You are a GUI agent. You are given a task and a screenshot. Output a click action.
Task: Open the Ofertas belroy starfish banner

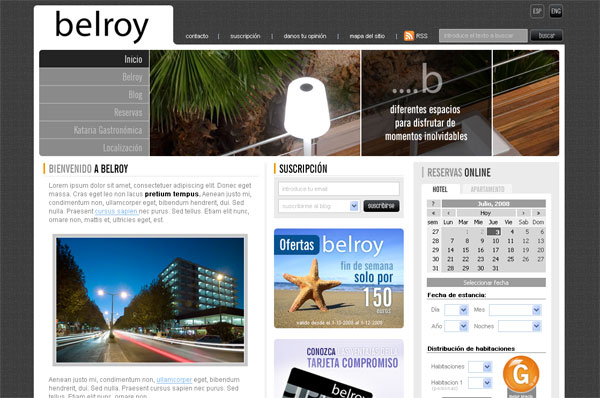pos(339,278)
